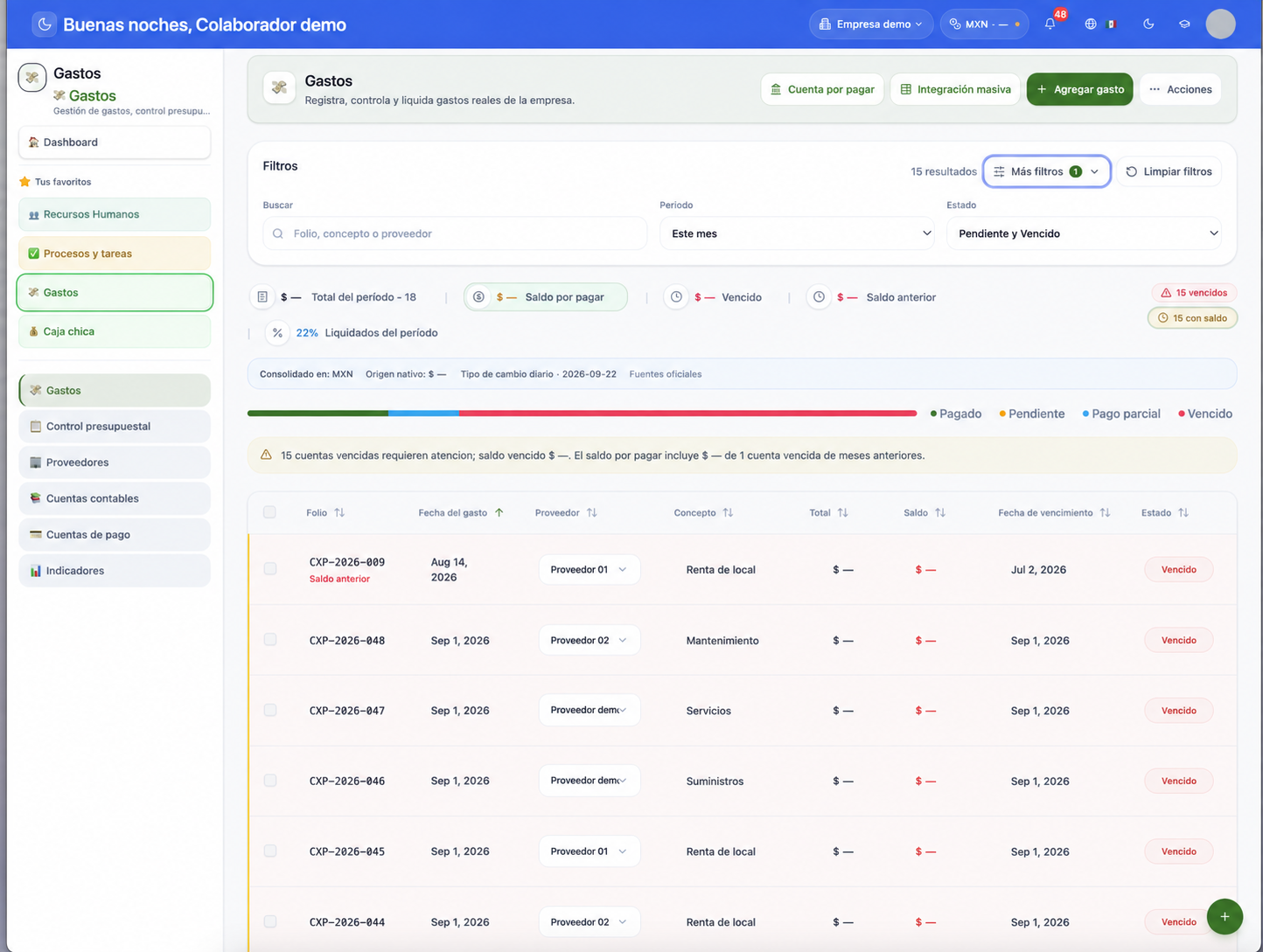Expand the Más filtros dropdown

[1046, 171]
